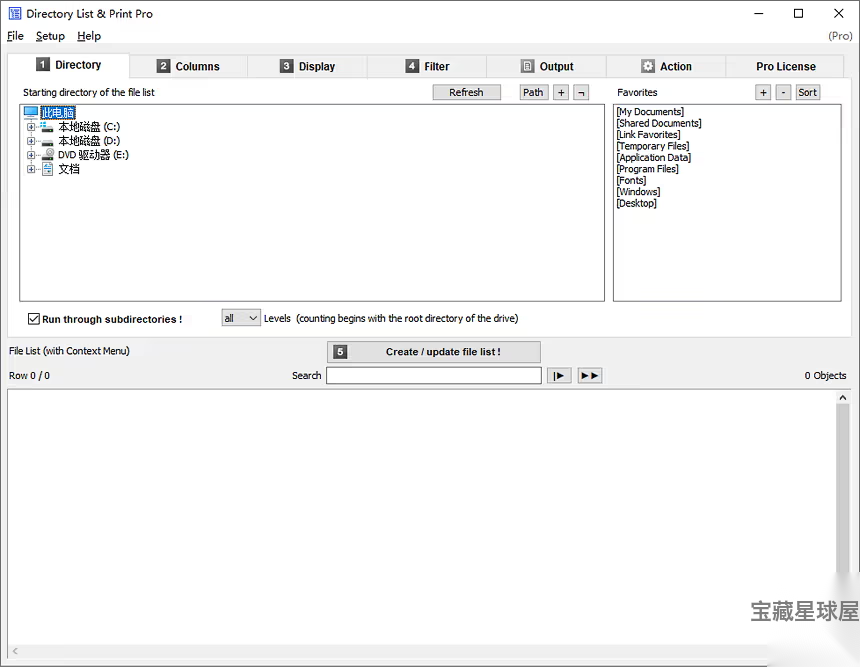
Task: Select [Shared Documents] favorite
Action: pyautogui.click(x=659, y=123)
